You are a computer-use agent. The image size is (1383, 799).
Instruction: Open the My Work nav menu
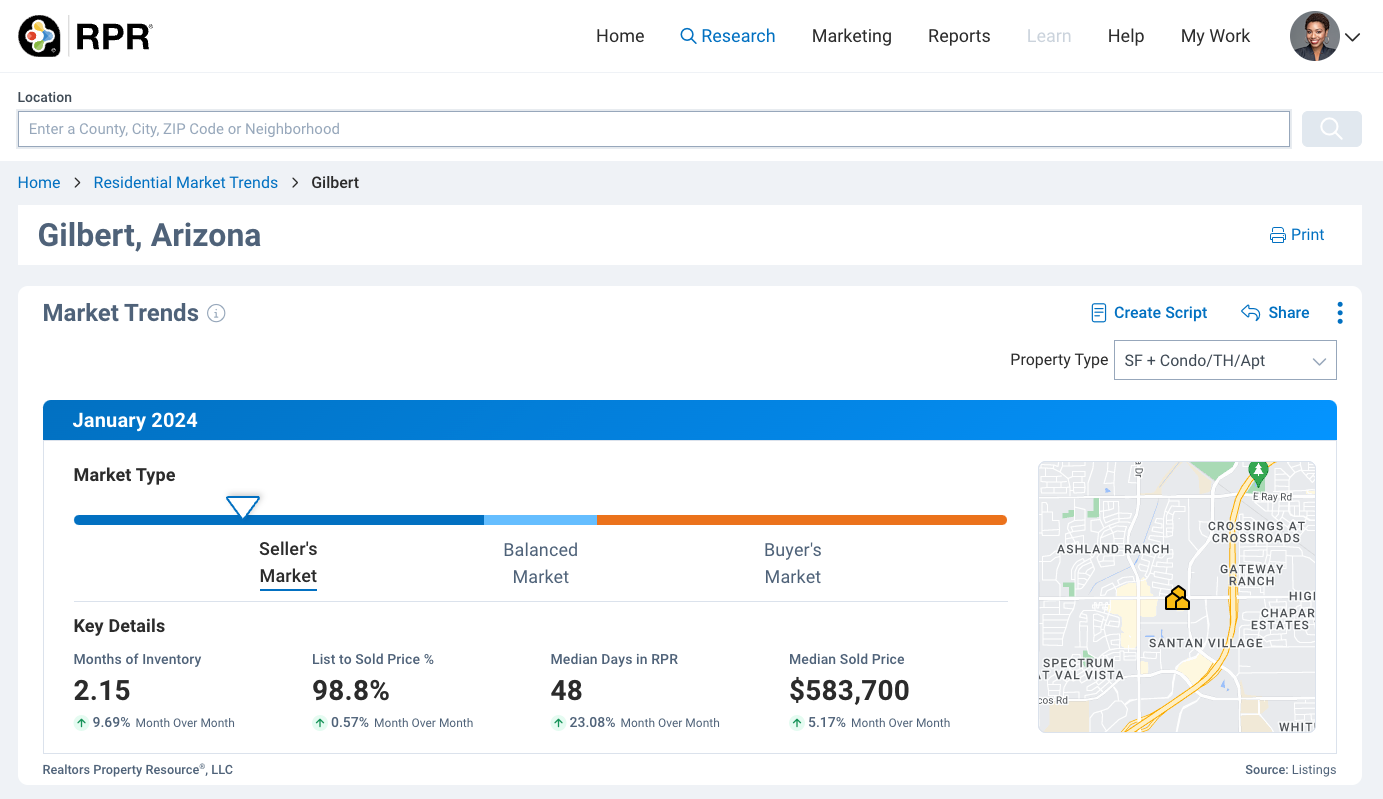[x=1215, y=36]
